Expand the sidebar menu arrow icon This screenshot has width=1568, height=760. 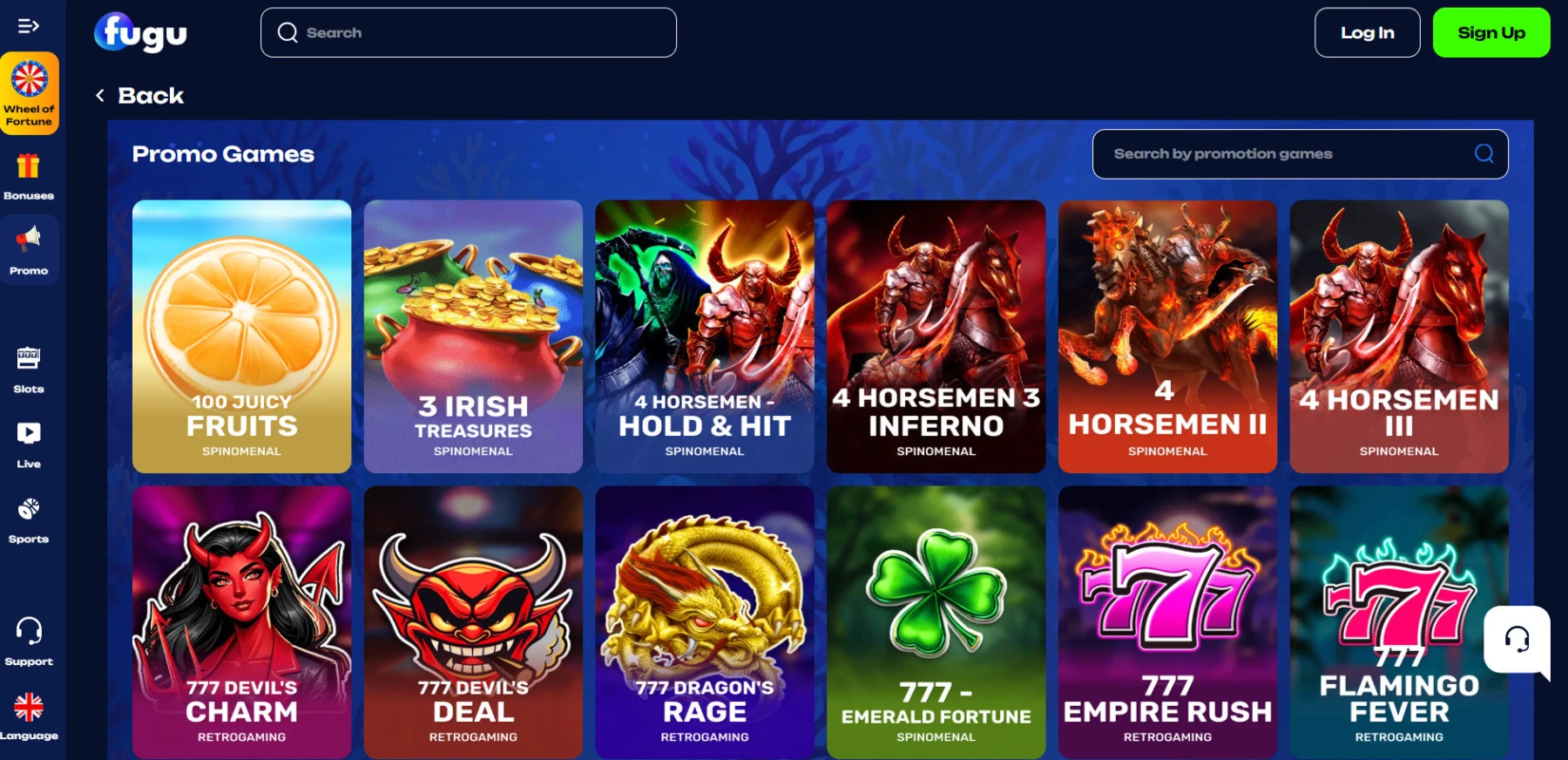(29, 26)
